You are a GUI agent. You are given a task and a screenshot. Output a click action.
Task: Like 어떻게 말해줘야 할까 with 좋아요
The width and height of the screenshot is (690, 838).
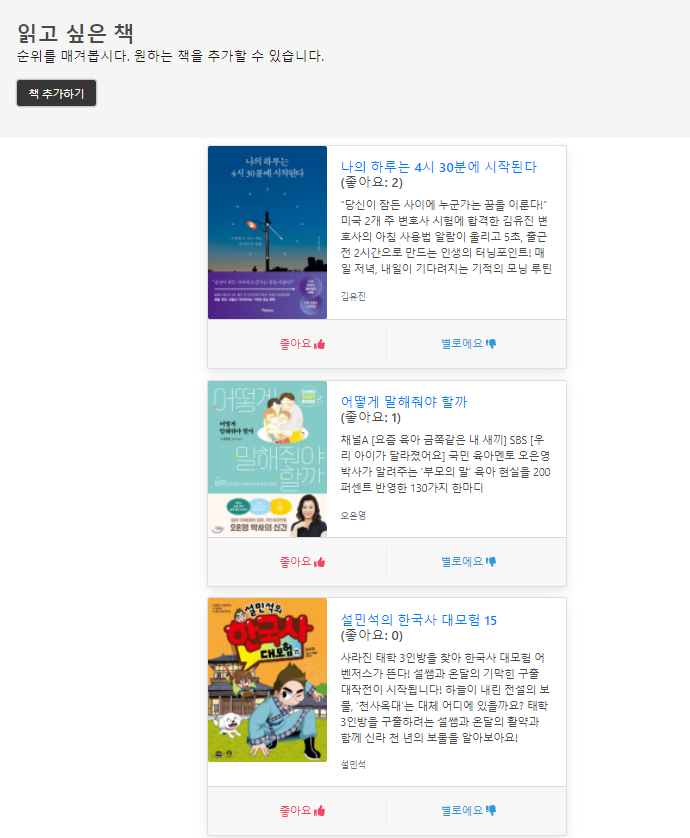point(302,562)
